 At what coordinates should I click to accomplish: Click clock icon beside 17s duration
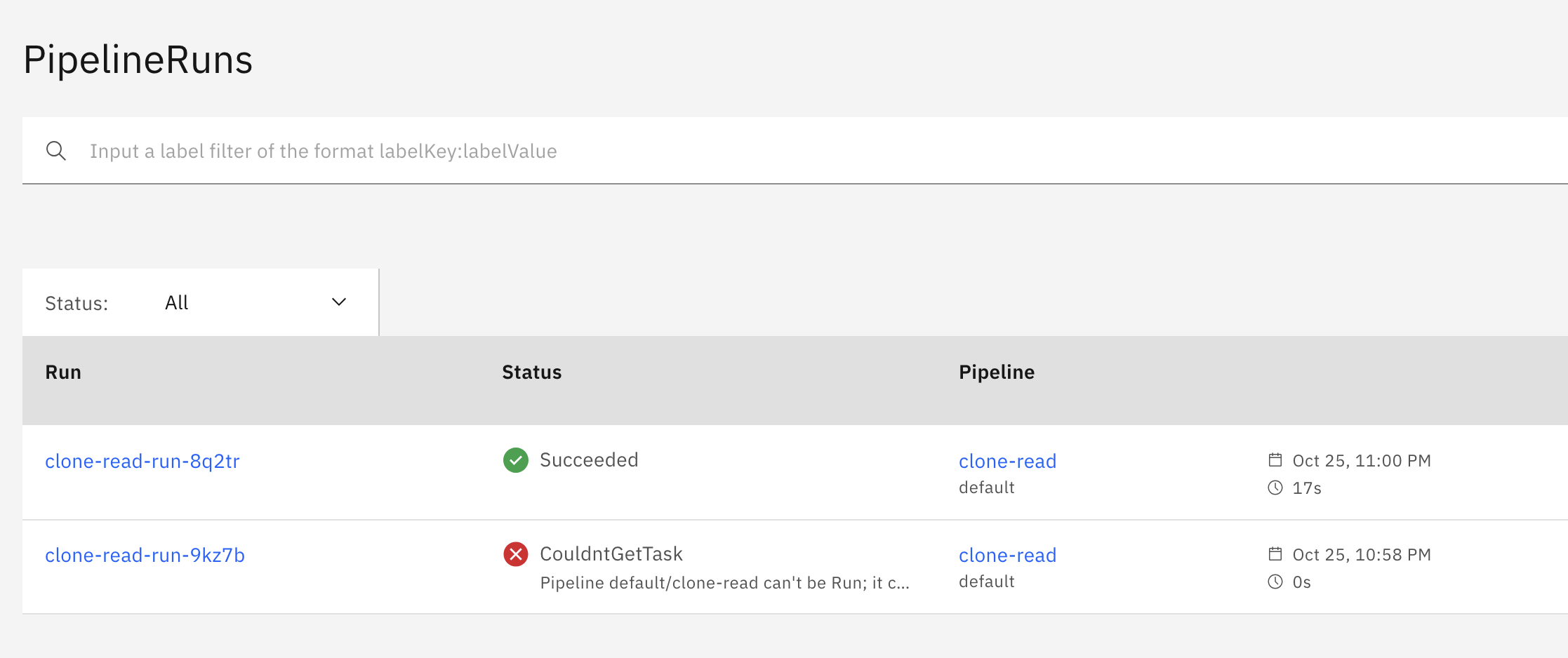click(x=1275, y=488)
